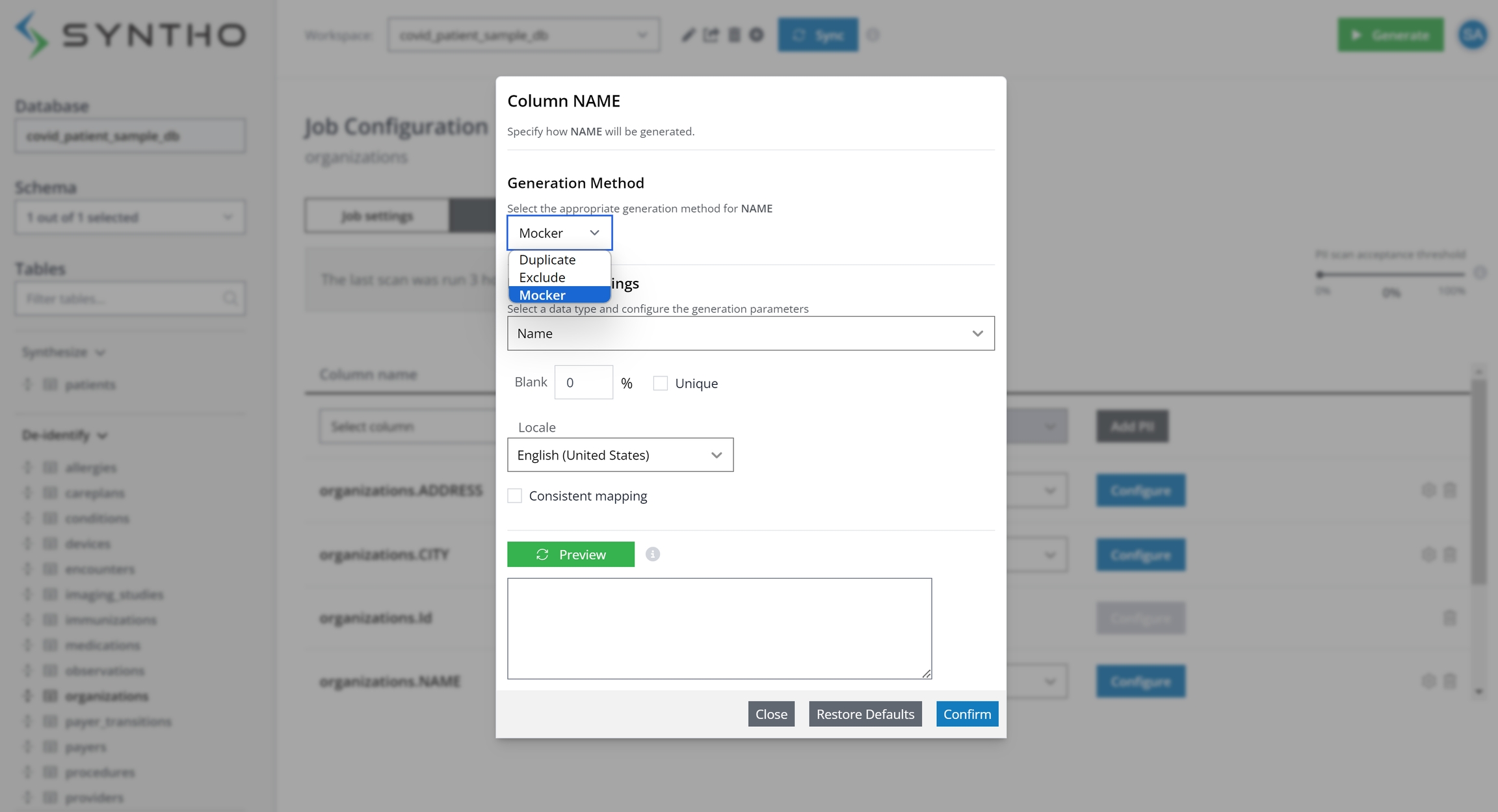Expand the Locale dropdown showing English (United States)
The height and width of the screenshot is (812, 1498).
(620, 455)
